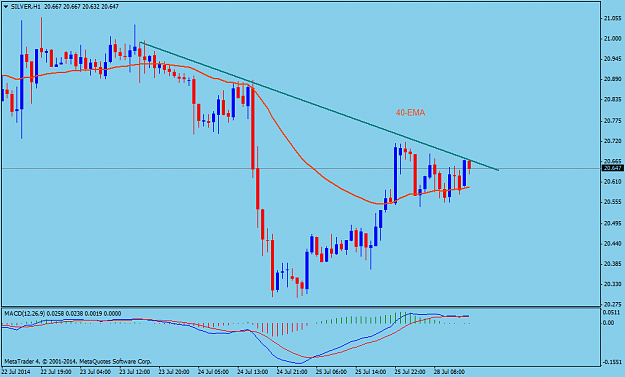This screenshot has width=625, height=377.
Task: Click the current price tag 20.647
Action: [x=612, y=168]
